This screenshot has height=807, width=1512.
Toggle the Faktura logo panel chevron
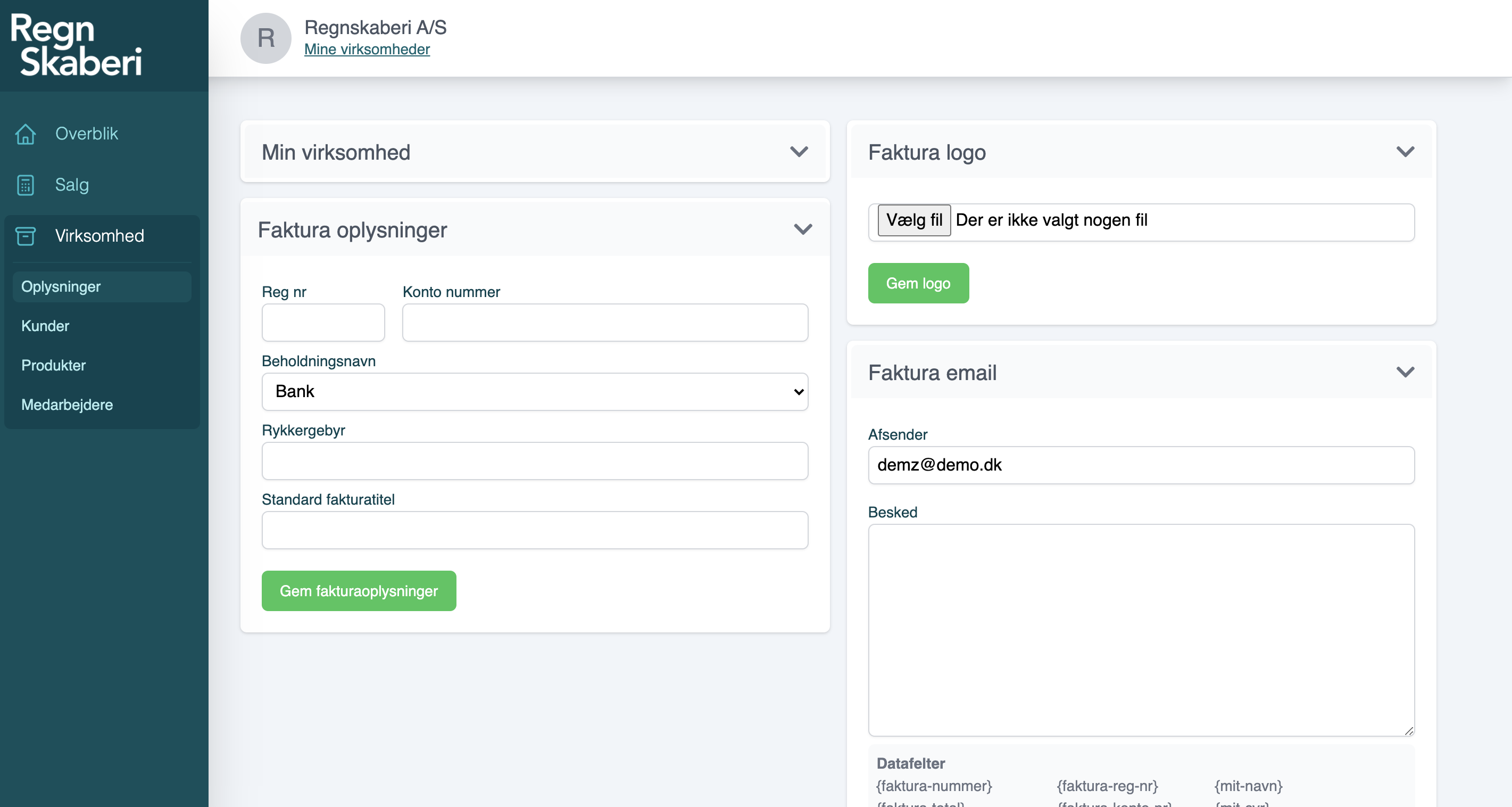pyautogui.click(x=1405, y=152)
